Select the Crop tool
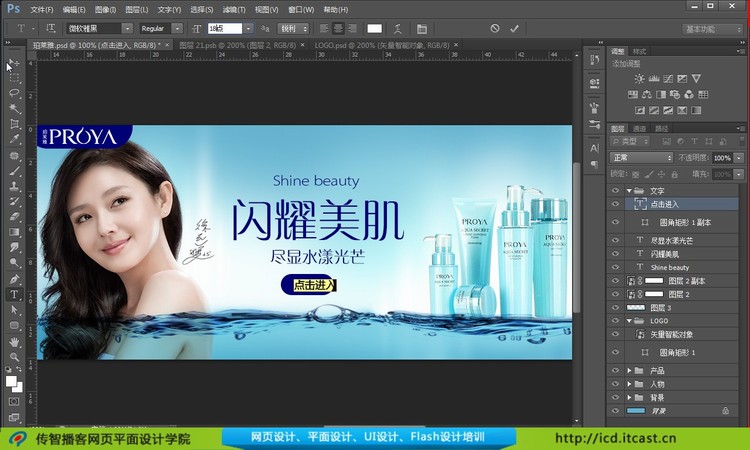The image size is (750, 450). pos(14,124)
